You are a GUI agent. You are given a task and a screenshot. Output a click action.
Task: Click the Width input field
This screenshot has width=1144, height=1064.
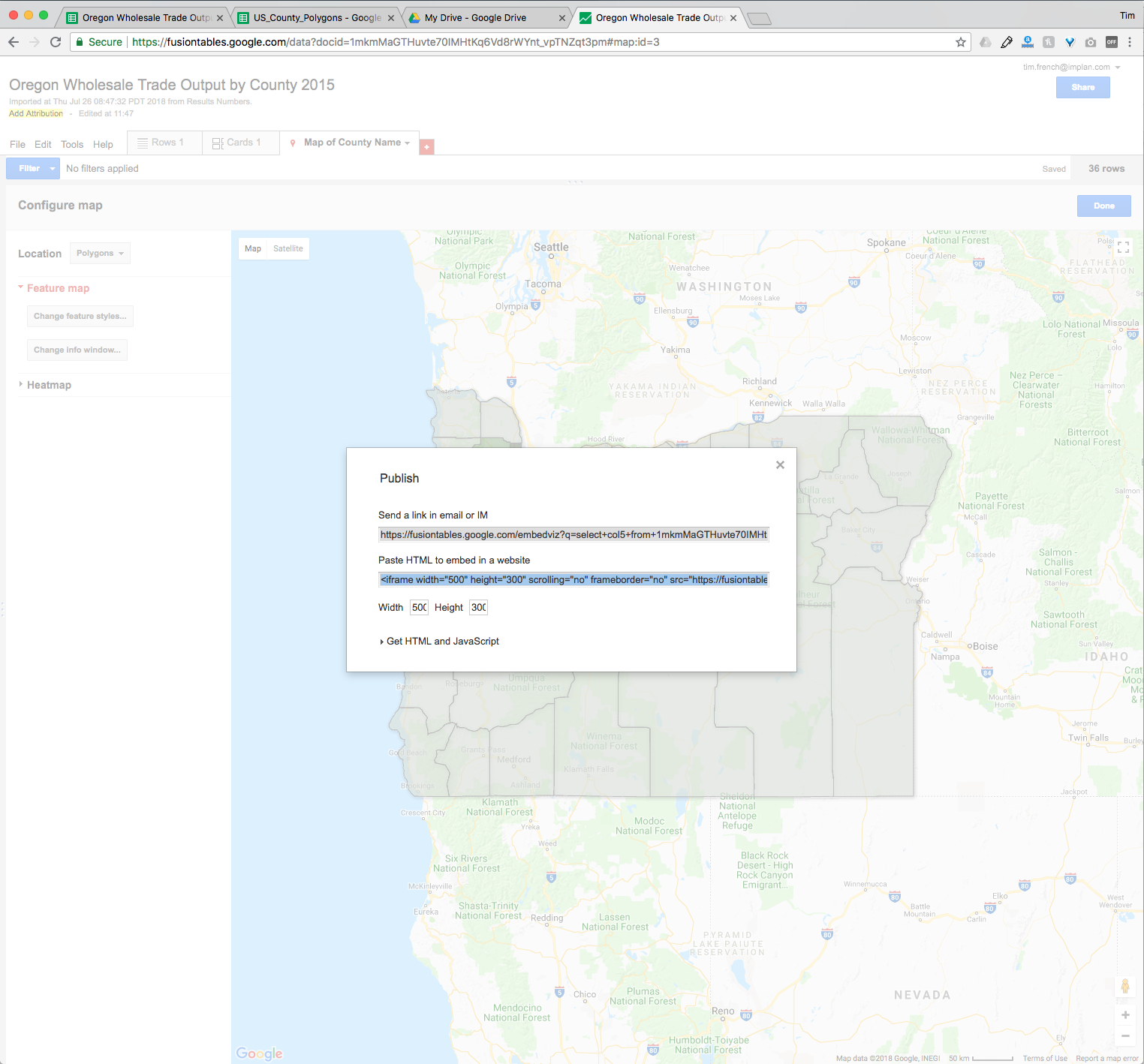click(x=419, y=607)
